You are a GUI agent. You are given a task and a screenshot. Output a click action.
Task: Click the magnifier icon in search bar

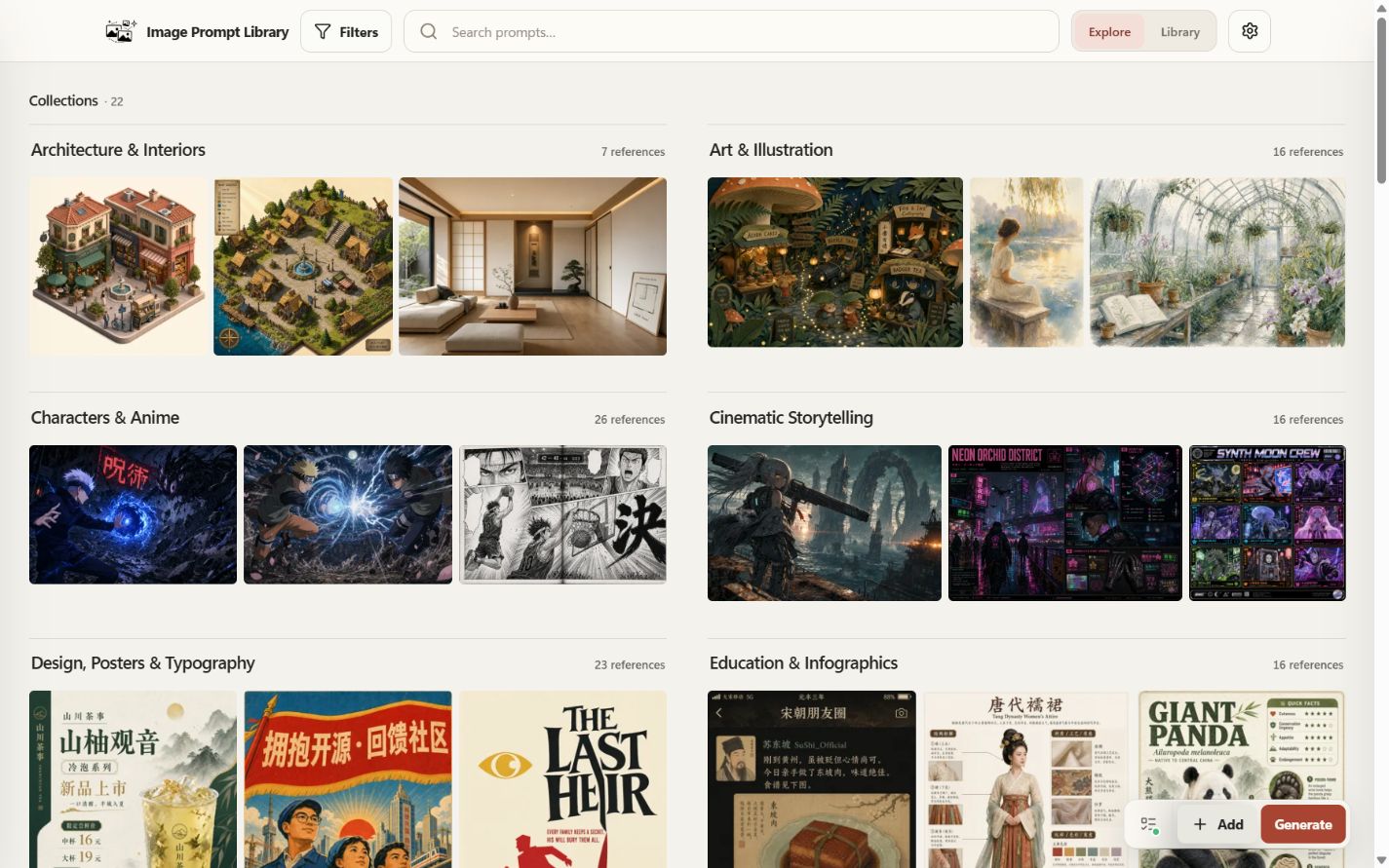(429, 31)
